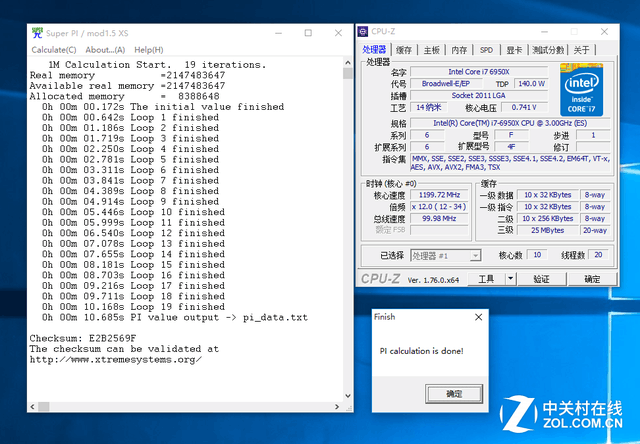Click the Loop 10 finished line
Viewport: 640px width, 444px height.
133,212
